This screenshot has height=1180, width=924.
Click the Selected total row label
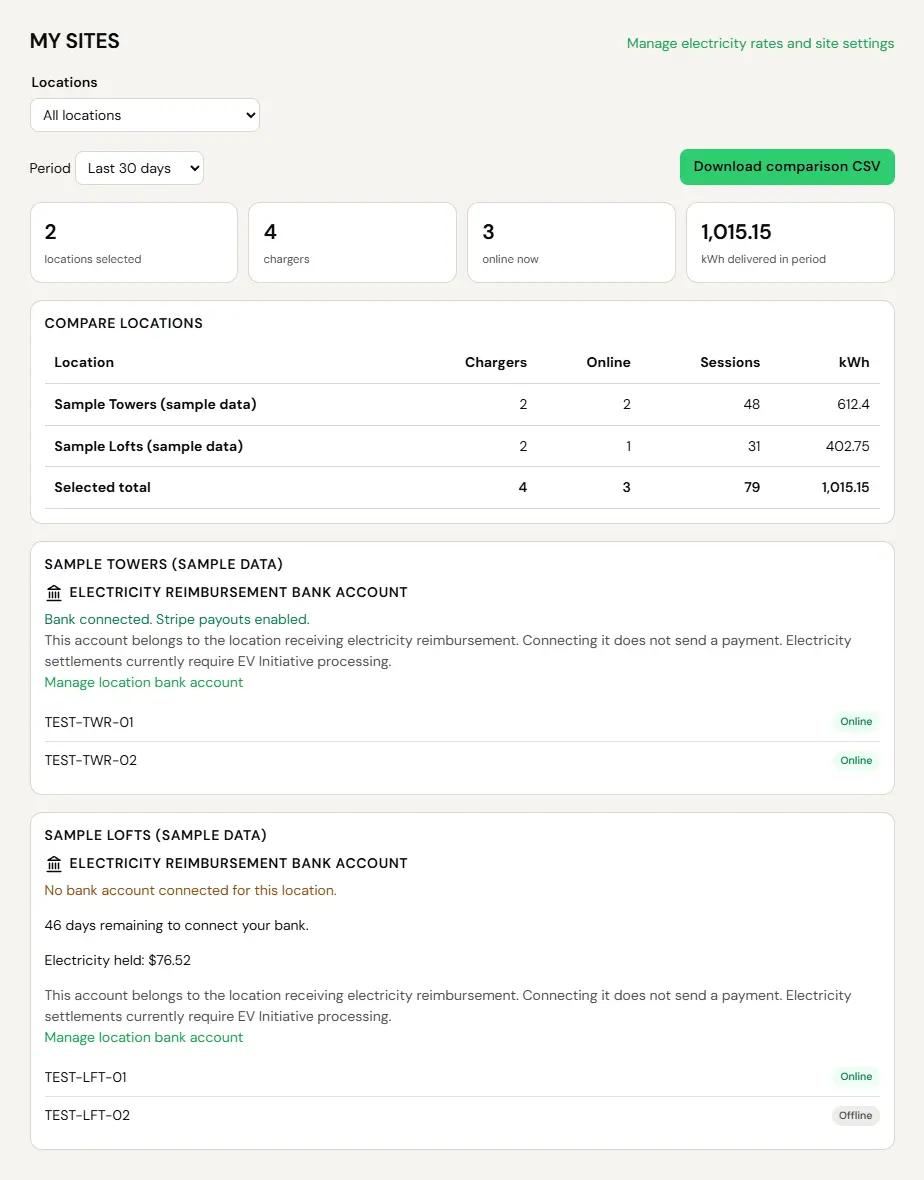click(x=102, y=487)
